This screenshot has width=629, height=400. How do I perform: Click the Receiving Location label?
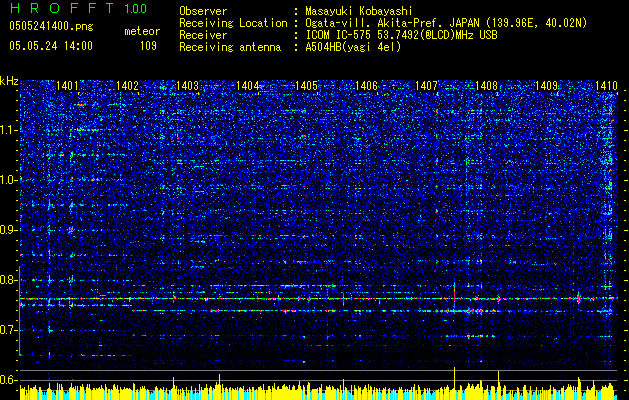(233, 23)
